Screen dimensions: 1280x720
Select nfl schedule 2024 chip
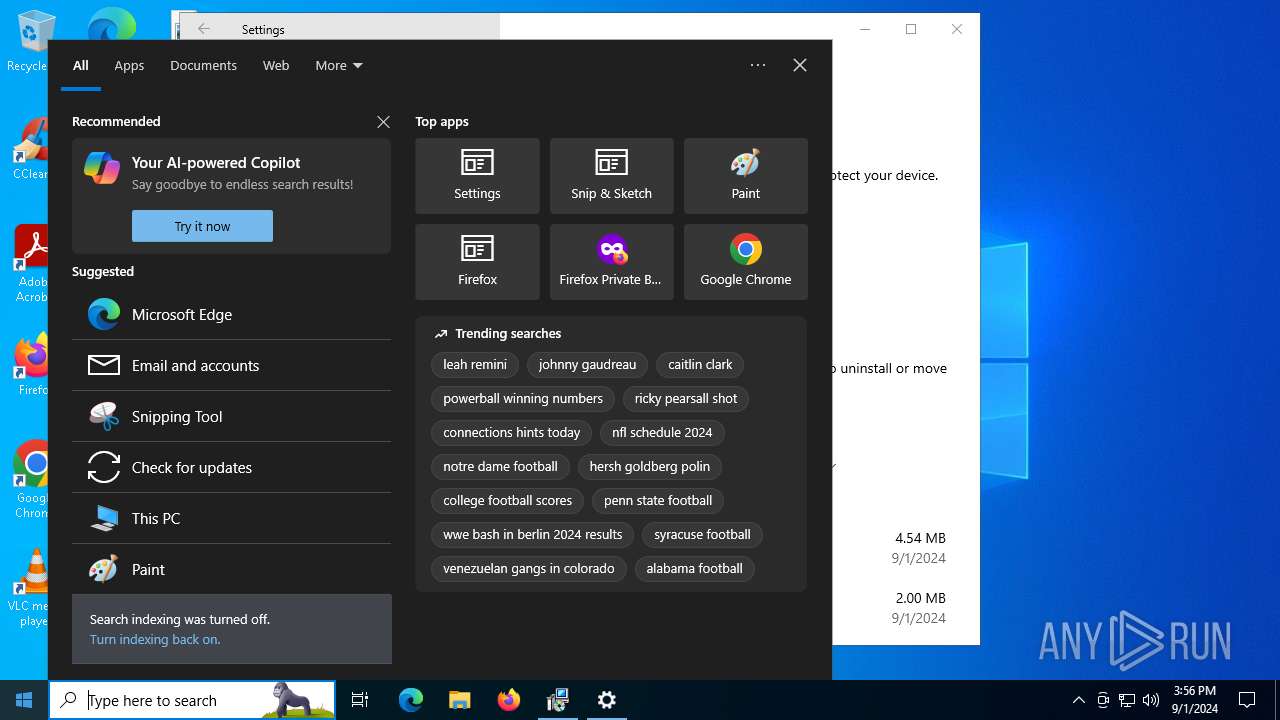(x=662, y=432)
